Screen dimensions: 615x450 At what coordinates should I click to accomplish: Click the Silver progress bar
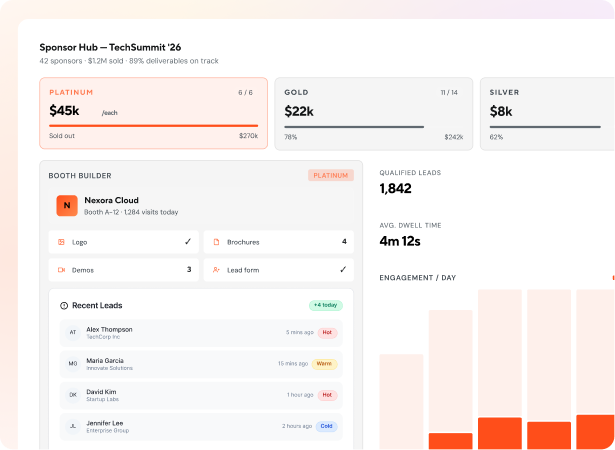pyautogui.click(x=545, y=127)
